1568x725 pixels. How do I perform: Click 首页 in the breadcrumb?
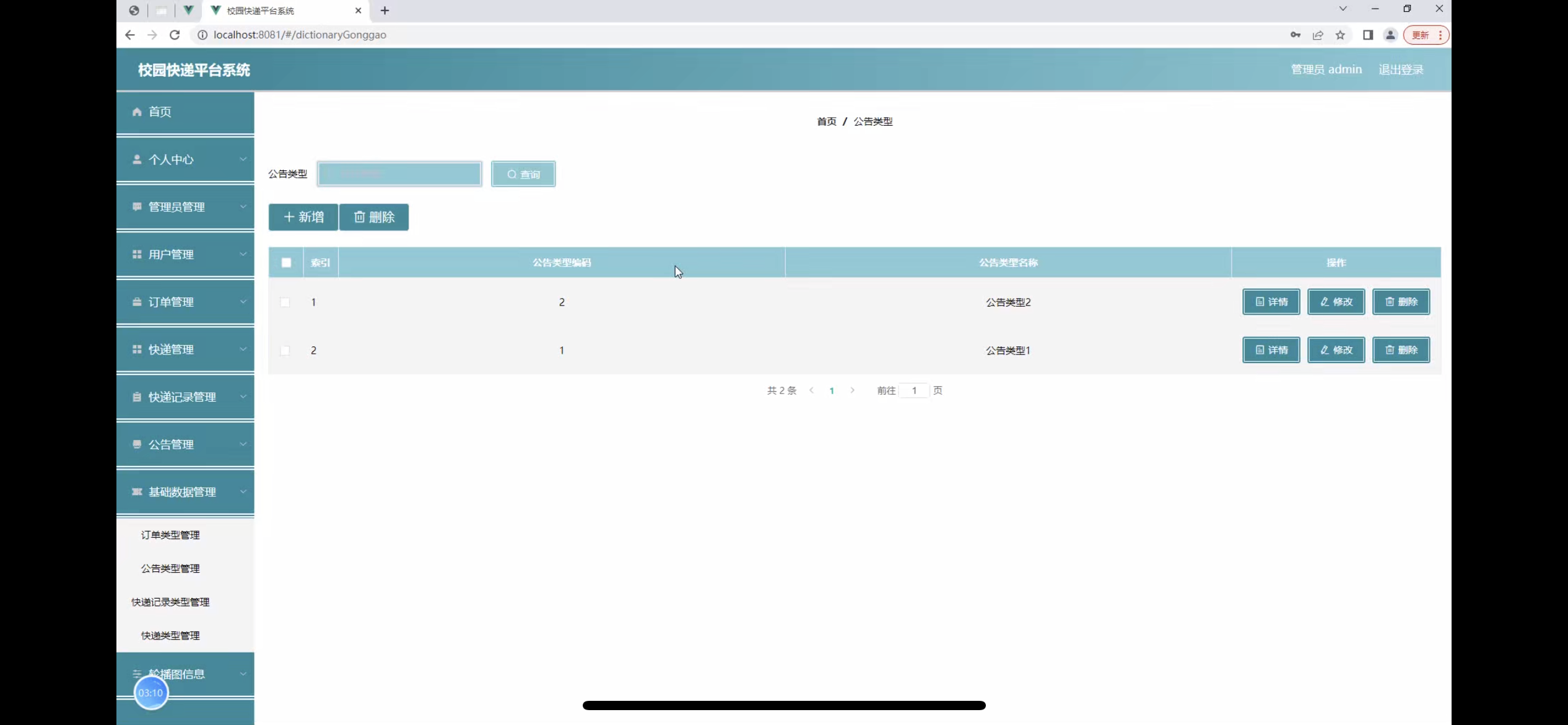(827, 121)
